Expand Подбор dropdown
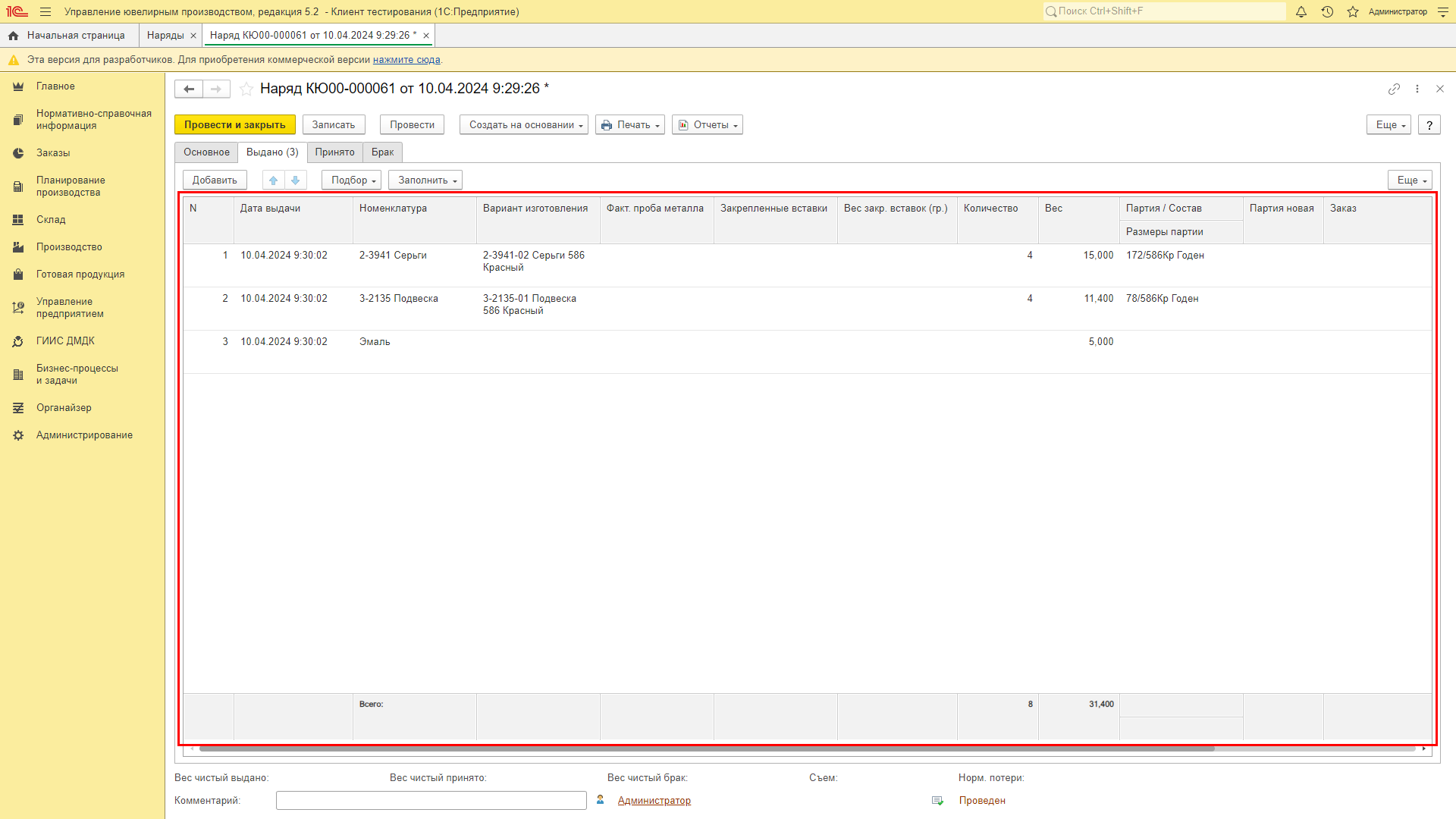This screenshot has height=819, width=1456. coord(352,180)
